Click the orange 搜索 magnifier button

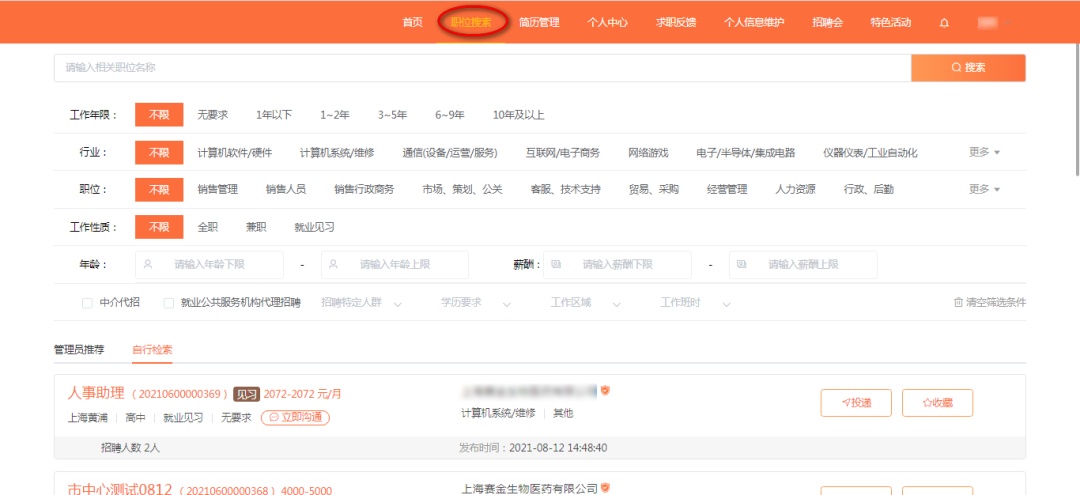(x=968, y=68)
